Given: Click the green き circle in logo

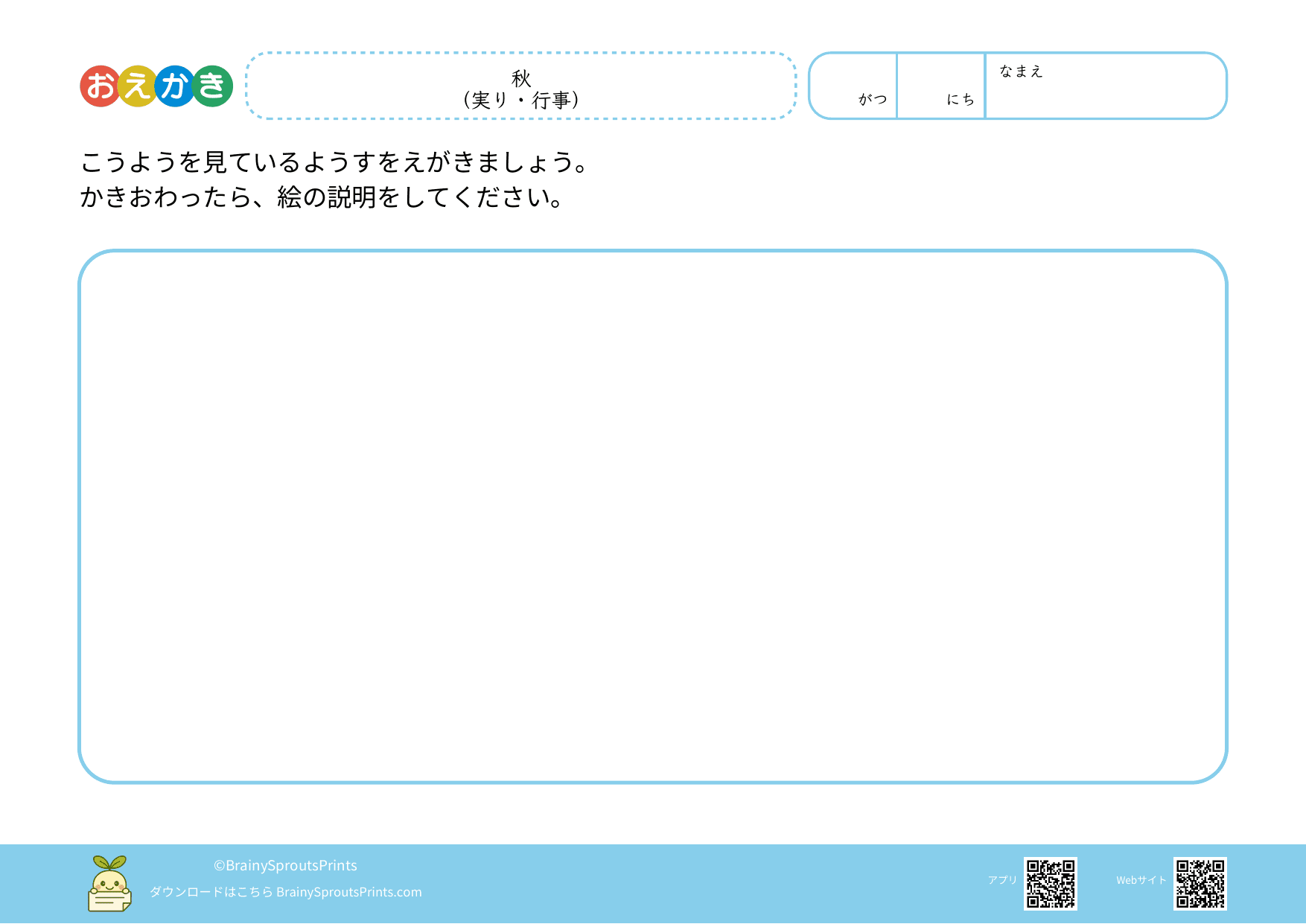Looking at the screenshot, I should pos(212,86).
